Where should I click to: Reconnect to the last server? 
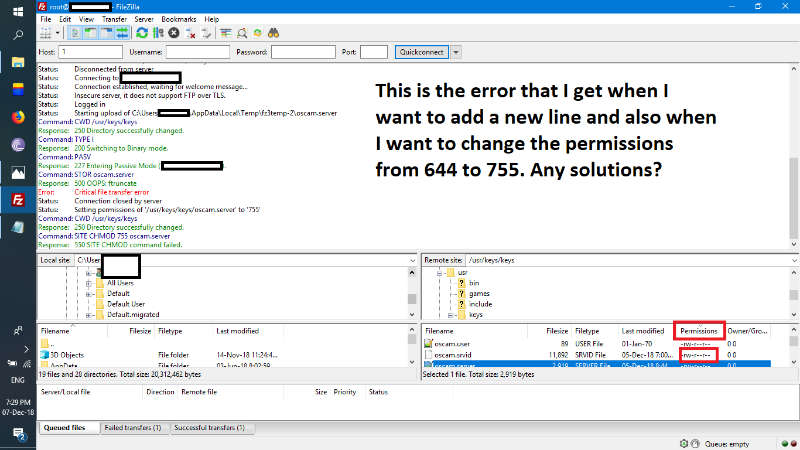206,33
